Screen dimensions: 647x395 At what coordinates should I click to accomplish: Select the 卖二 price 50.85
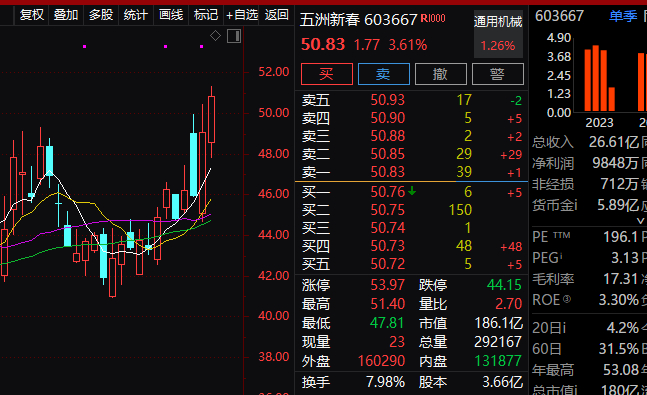[387, 154]
